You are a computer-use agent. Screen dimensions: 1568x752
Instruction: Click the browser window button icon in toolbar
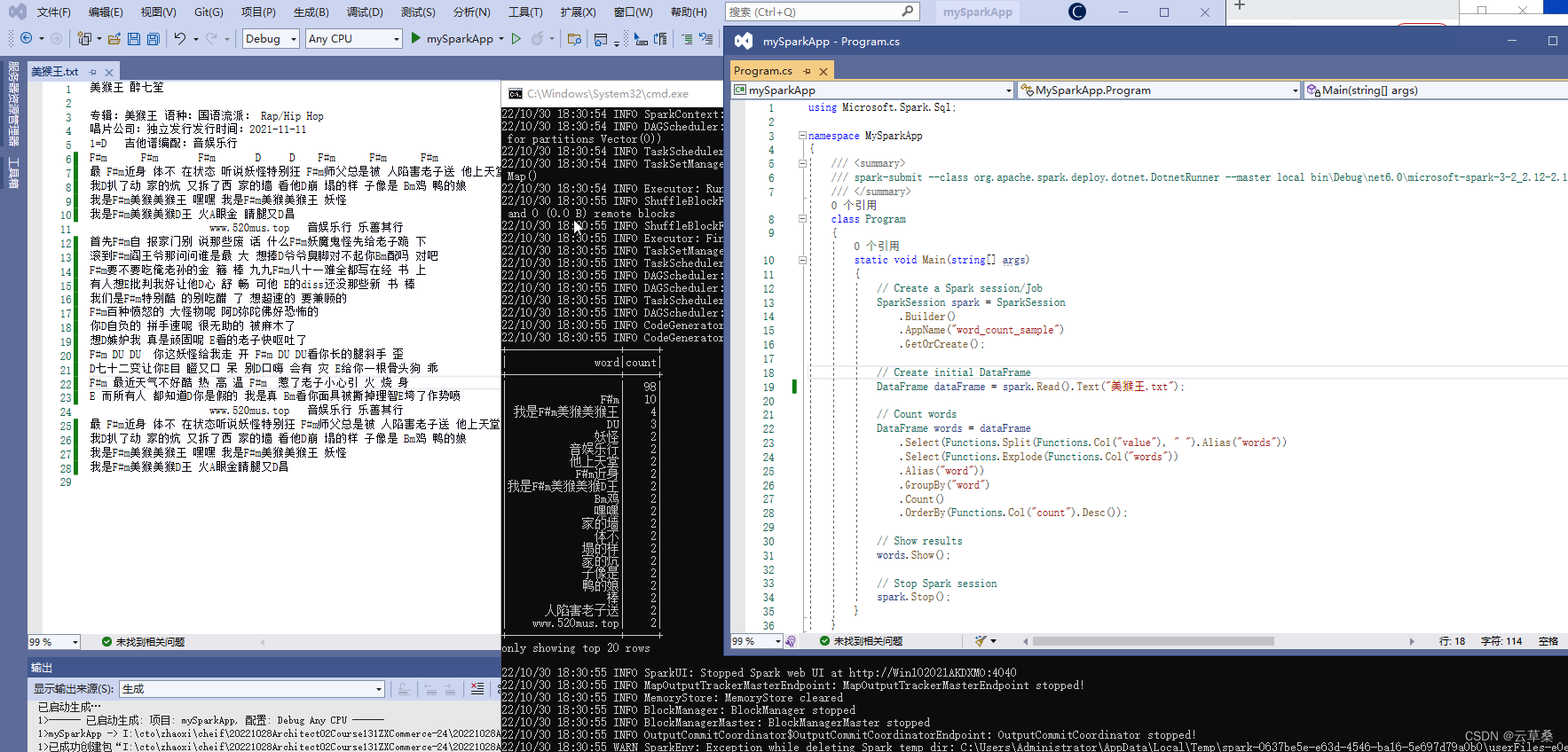601,38
